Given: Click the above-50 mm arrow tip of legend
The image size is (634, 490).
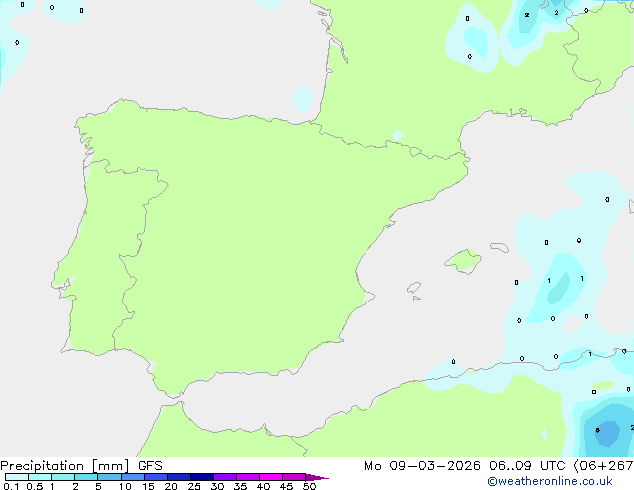Looking at the screenshot, I should [317, 477].
